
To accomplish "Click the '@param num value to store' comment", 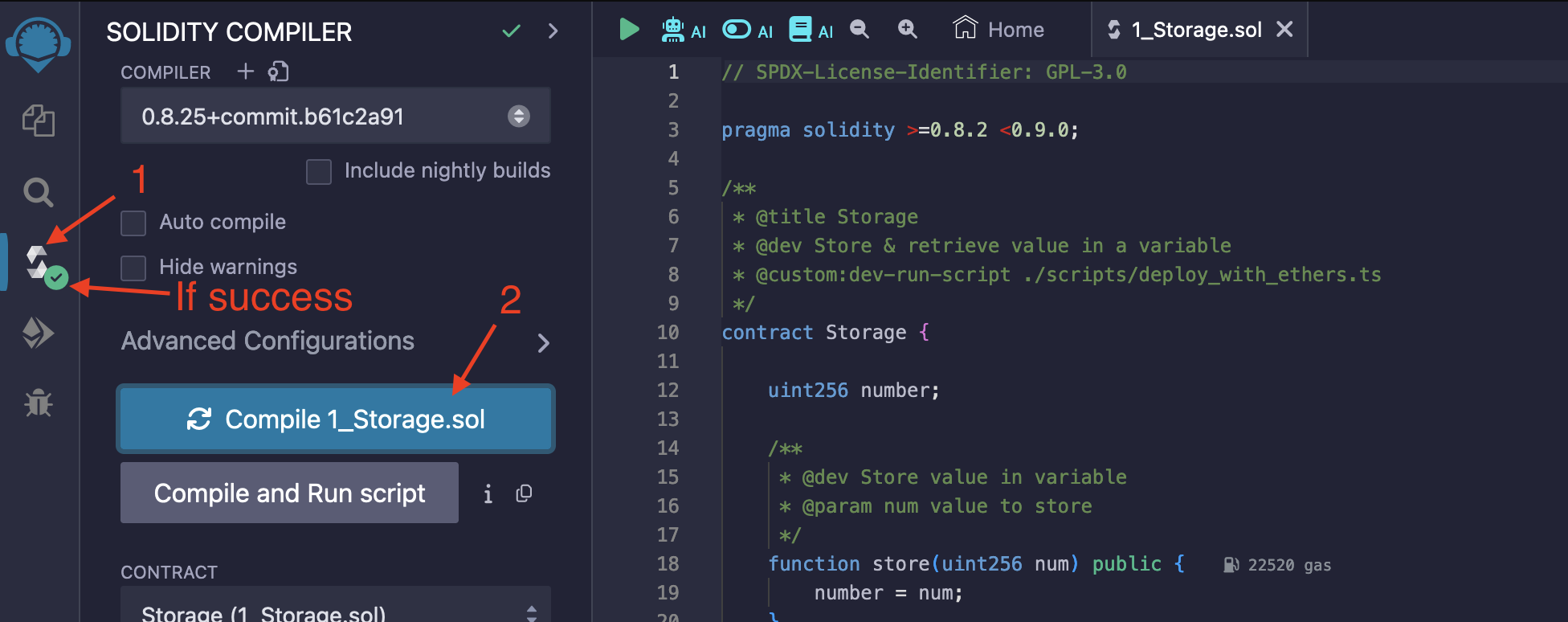I will click(x=936, y=506).
